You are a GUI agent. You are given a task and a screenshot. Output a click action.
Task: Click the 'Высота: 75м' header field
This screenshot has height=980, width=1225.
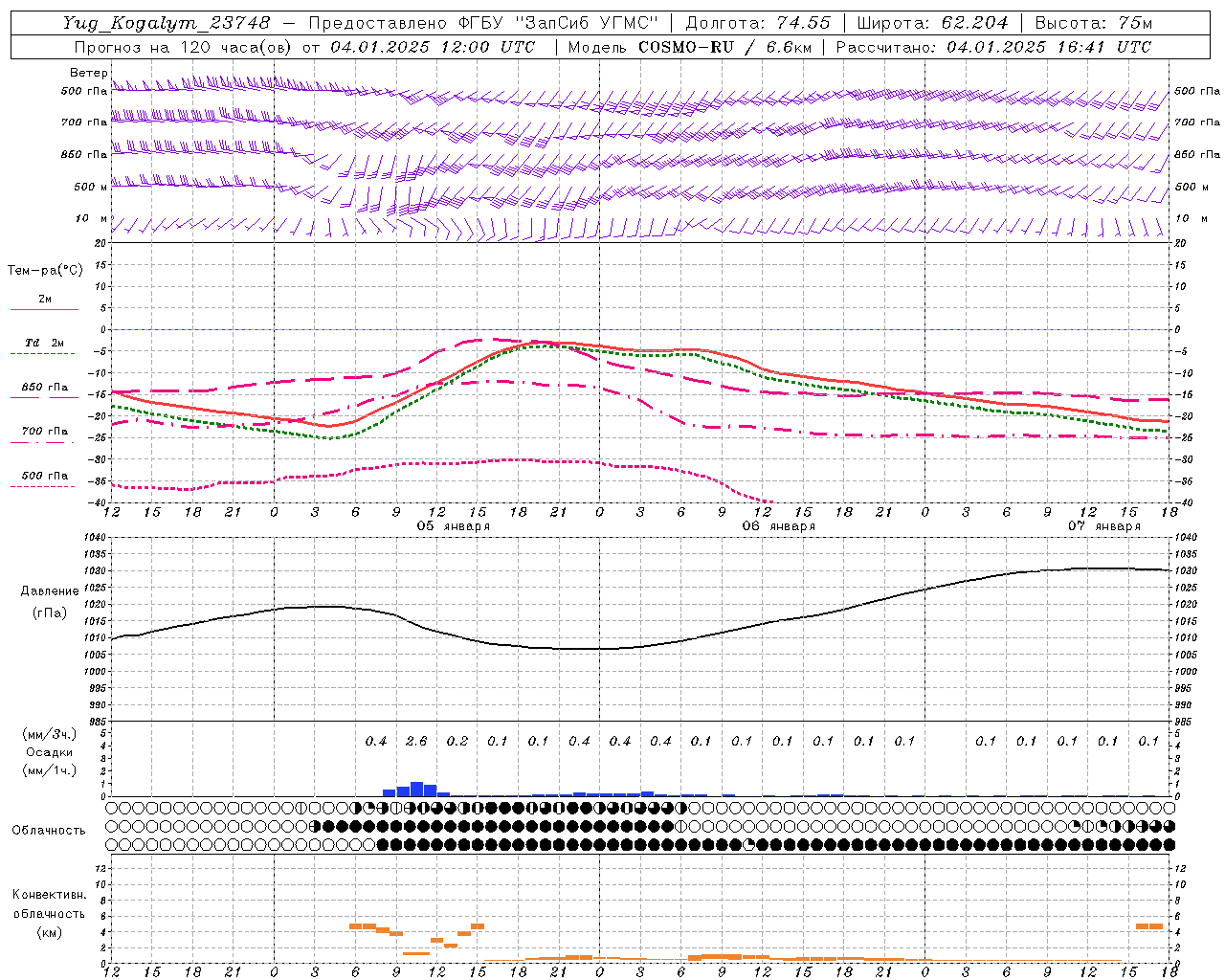[1094, 23]
